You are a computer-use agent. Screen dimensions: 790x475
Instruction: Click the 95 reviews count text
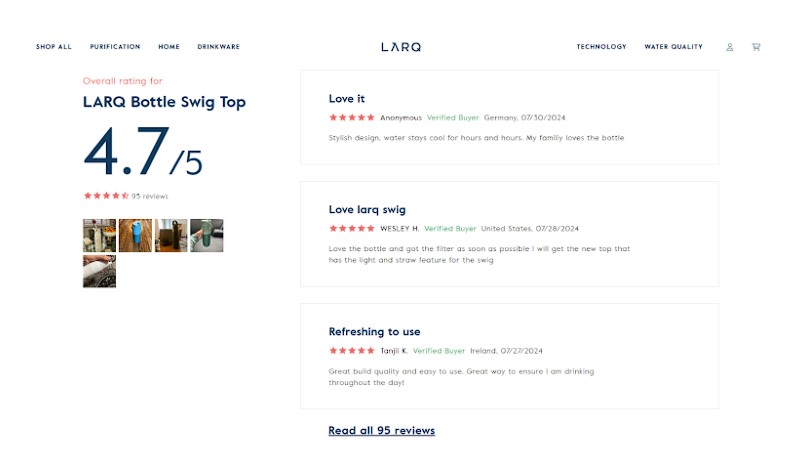(x=150, y=196)
